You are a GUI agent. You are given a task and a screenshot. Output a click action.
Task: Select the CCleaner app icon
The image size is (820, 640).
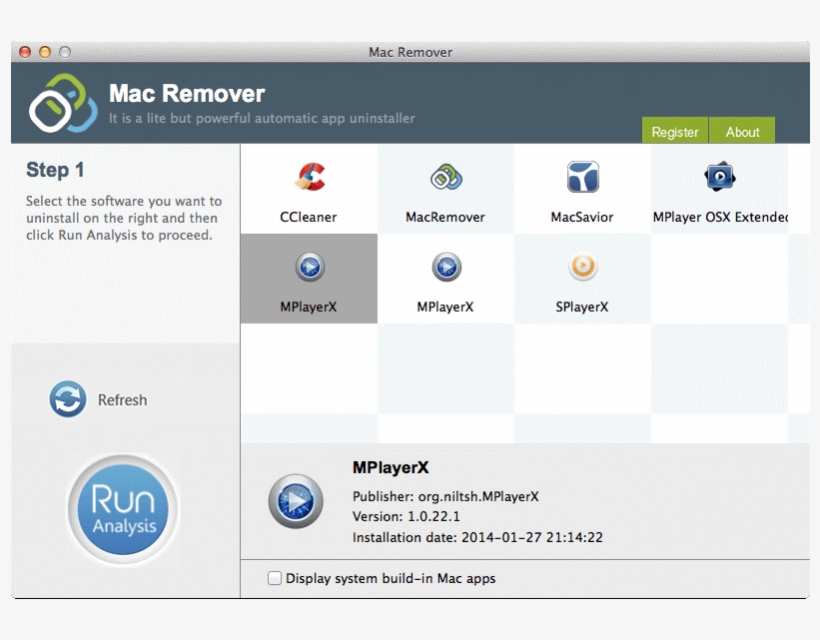pos(310,177)
